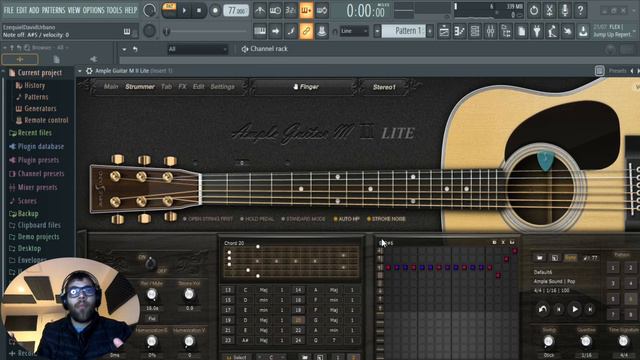Open the OPTIONS menu
The width and height of the screenshot is (640, 360).
click(x=93, y=10)
